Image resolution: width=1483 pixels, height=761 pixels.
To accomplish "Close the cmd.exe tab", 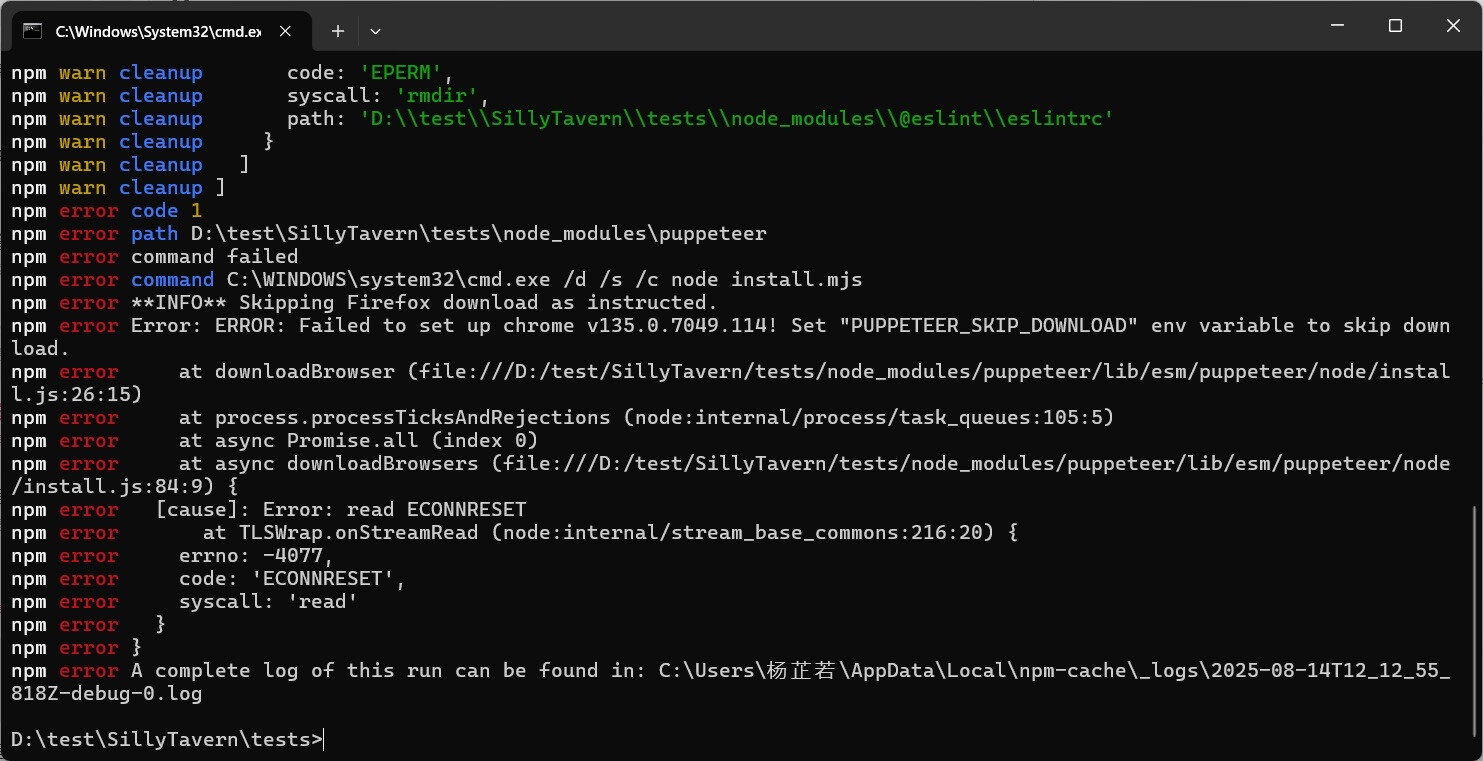I will click(x=286, y=31).
